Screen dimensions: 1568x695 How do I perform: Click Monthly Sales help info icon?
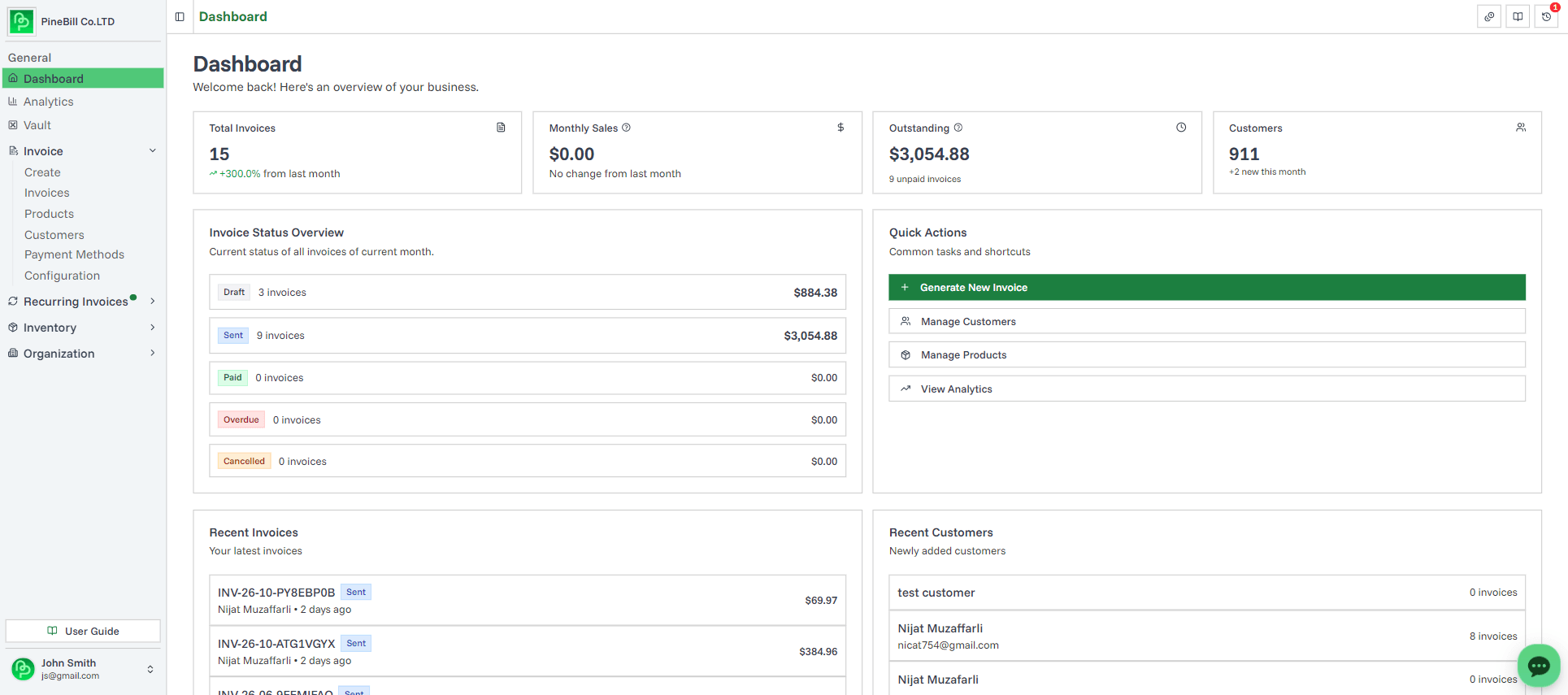click(x=626, y=128)
